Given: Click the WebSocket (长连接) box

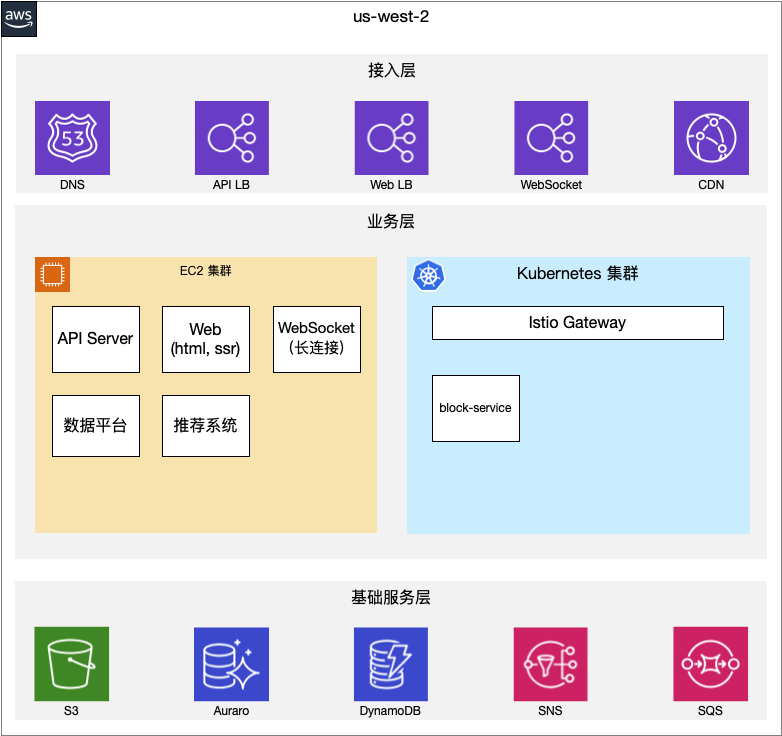Looking at the screenshot, I should (x=317, y=340).
